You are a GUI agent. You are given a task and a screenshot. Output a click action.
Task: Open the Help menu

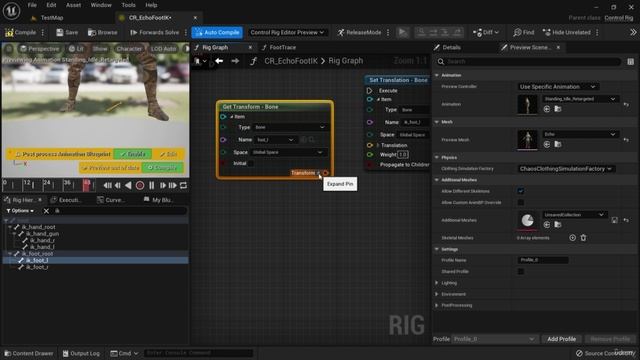tap(151, 5)
